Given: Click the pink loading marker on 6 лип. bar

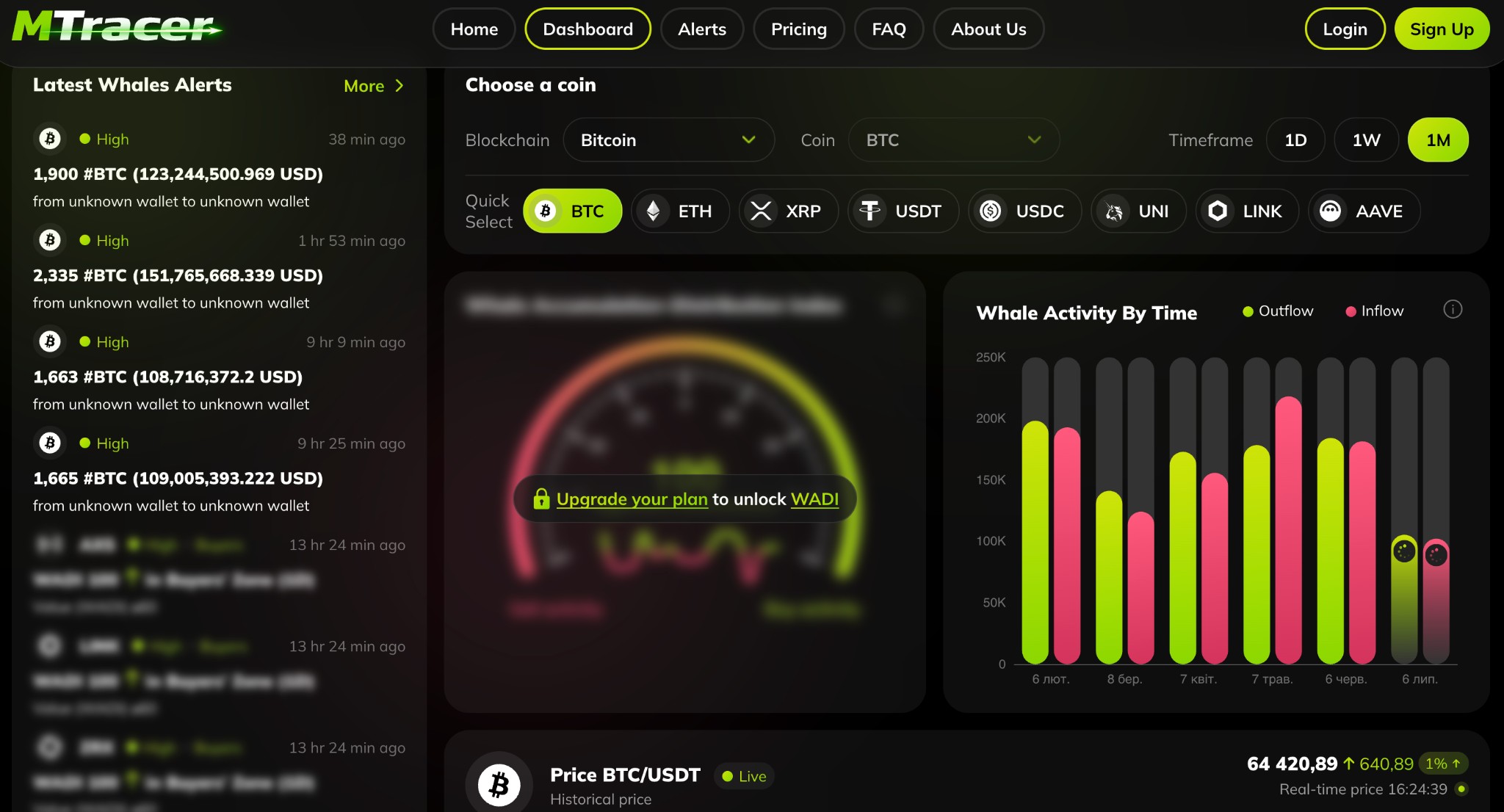Looking at the screenshot, I should pyautogui.click(x=1436, y=554).
